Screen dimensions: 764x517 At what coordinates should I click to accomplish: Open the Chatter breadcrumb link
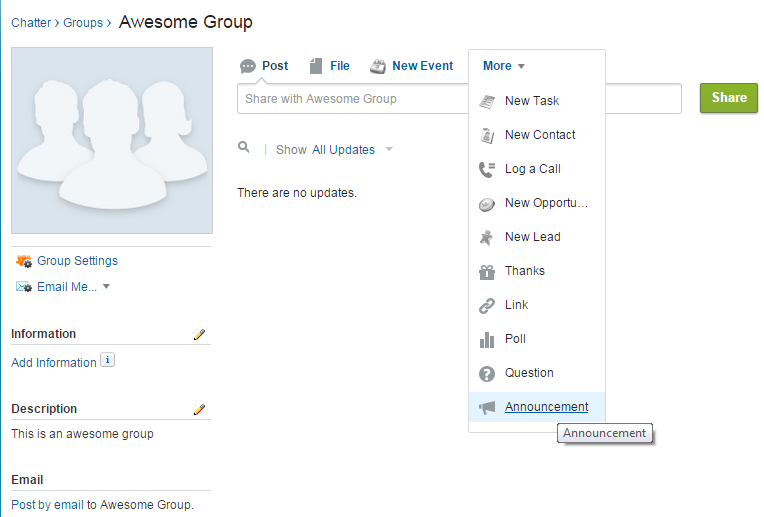[x=31, y=23]
